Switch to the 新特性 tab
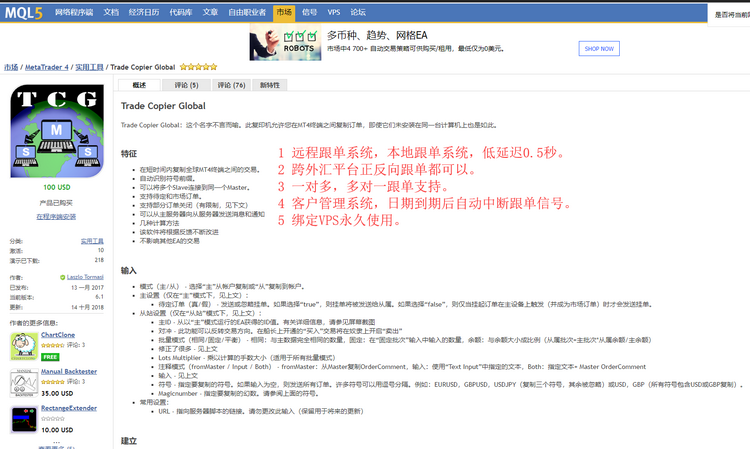This screenshot has width=750, height=449. [270, 85]
